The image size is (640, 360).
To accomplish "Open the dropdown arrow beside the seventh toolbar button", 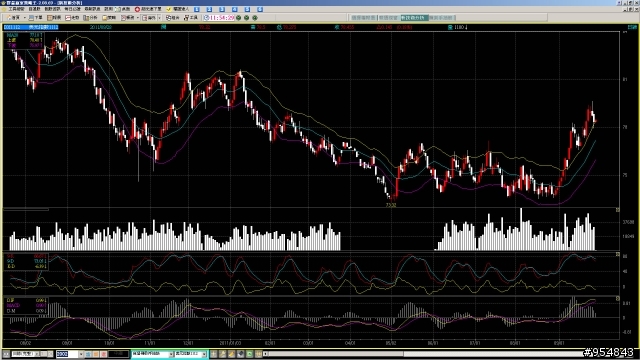I will (138, 18).
